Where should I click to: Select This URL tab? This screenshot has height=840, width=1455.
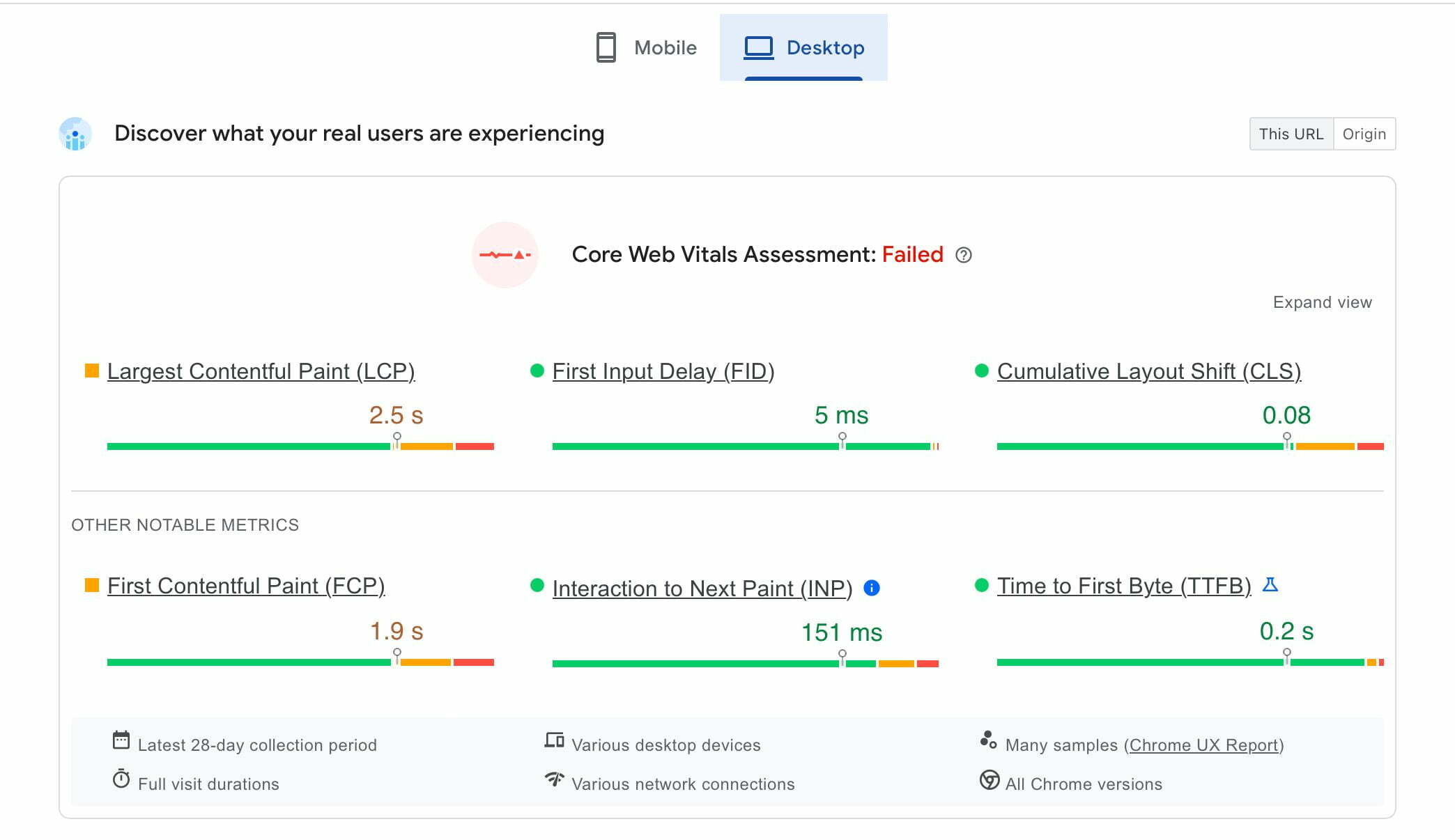click(1292, 134)
